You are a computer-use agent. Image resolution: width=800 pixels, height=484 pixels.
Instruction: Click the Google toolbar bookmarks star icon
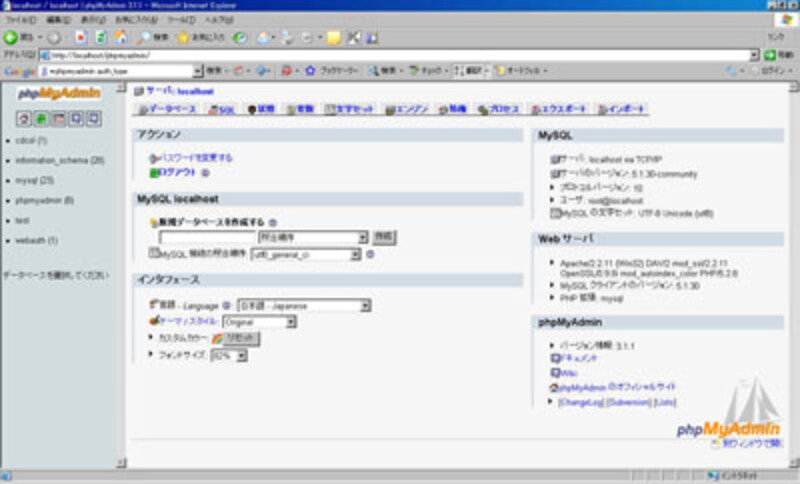[310, 71]
